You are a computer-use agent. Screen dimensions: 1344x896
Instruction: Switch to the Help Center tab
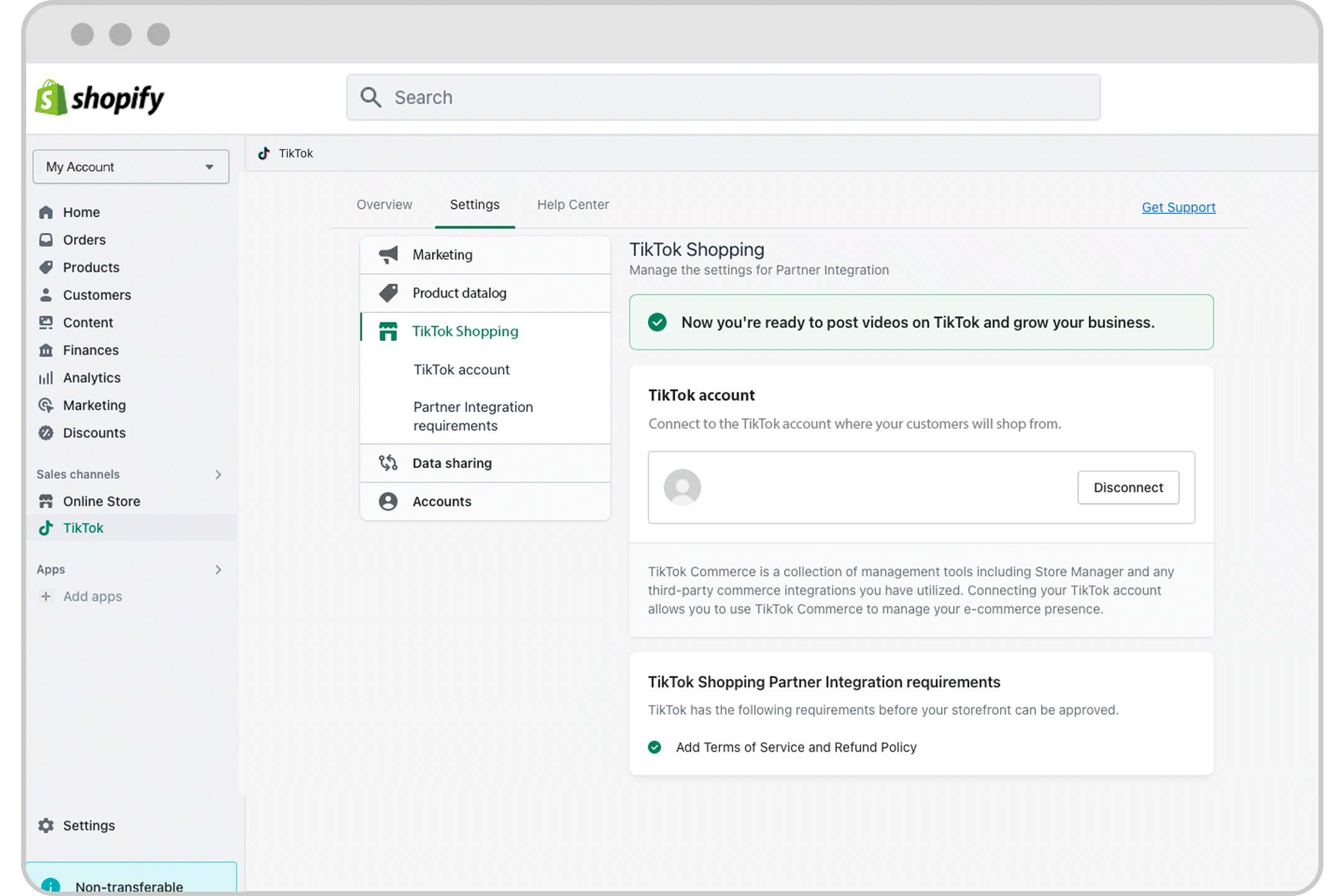coord(573,204)
